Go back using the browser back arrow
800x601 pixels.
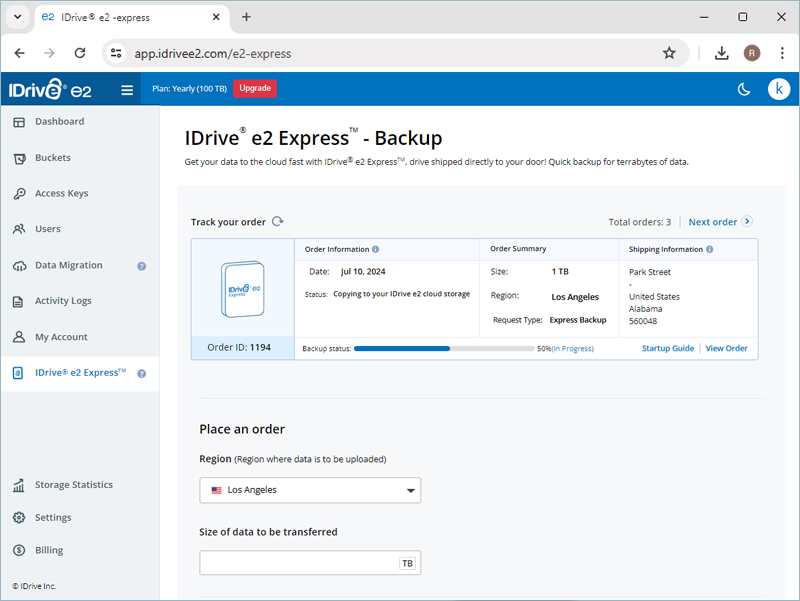[x=19, y=53]
